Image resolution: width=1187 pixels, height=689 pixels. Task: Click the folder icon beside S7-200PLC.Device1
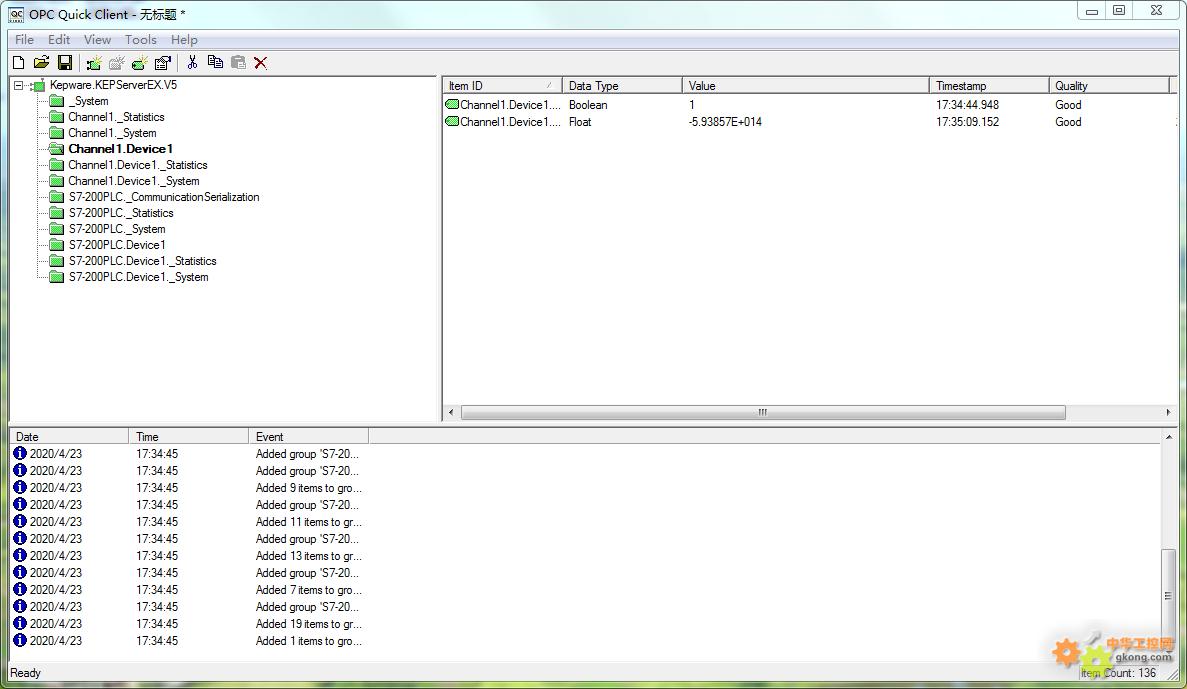coord(57,245)
